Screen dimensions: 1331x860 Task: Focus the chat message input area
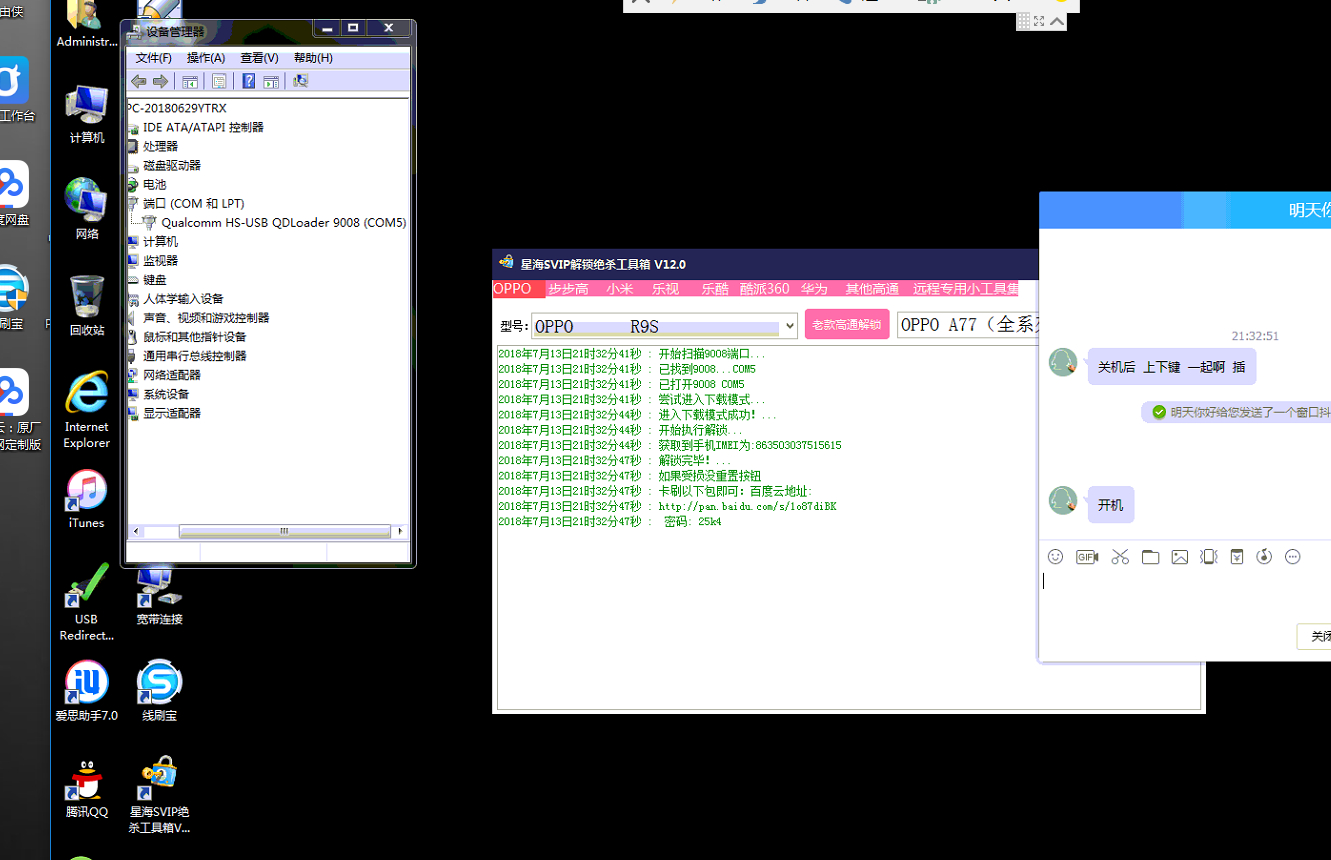click(x=1185, y=595)
